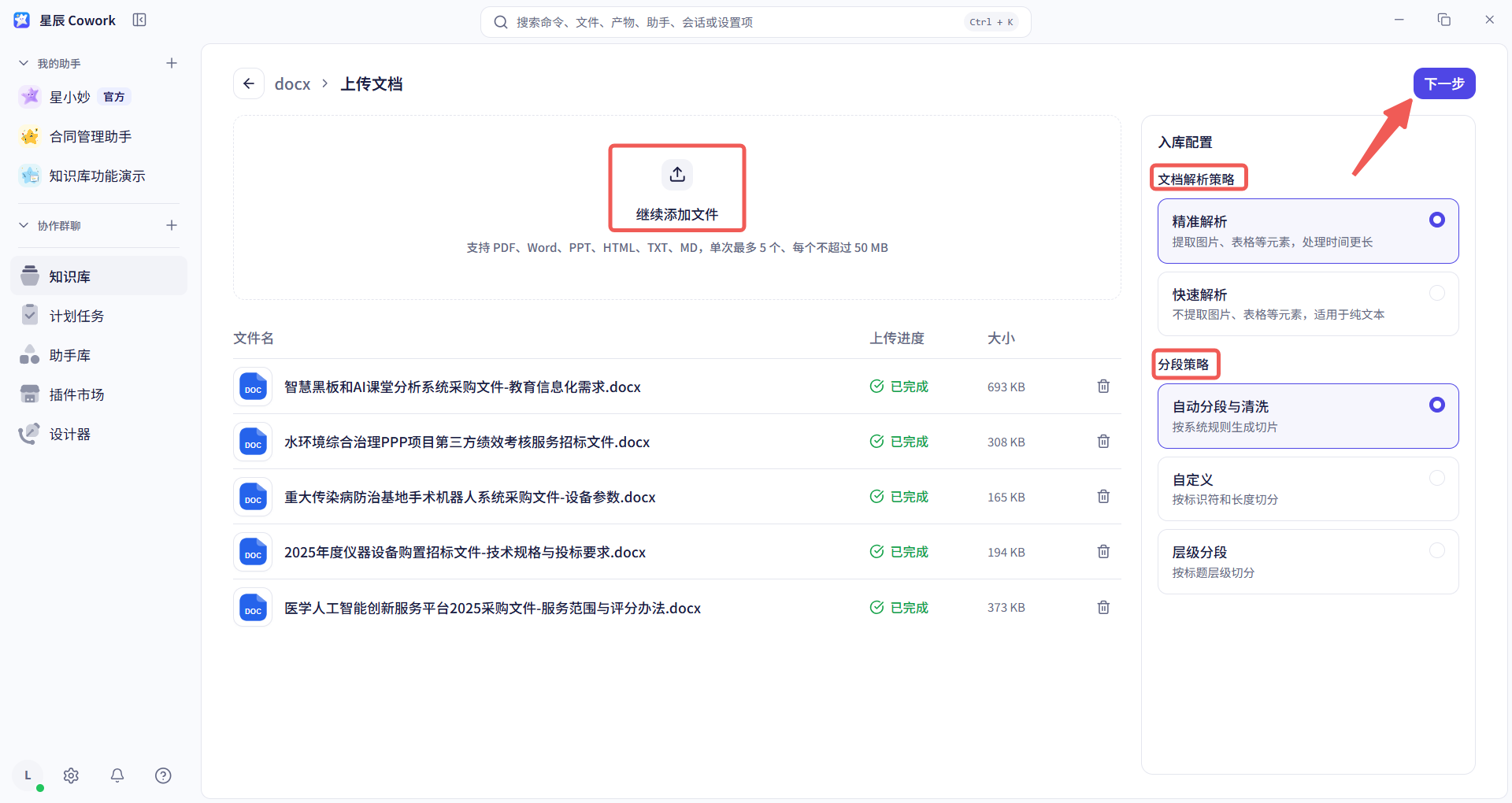Screen dimensions: 1512x803
Task: Open settings gear icon
Action: pos(71,775)
